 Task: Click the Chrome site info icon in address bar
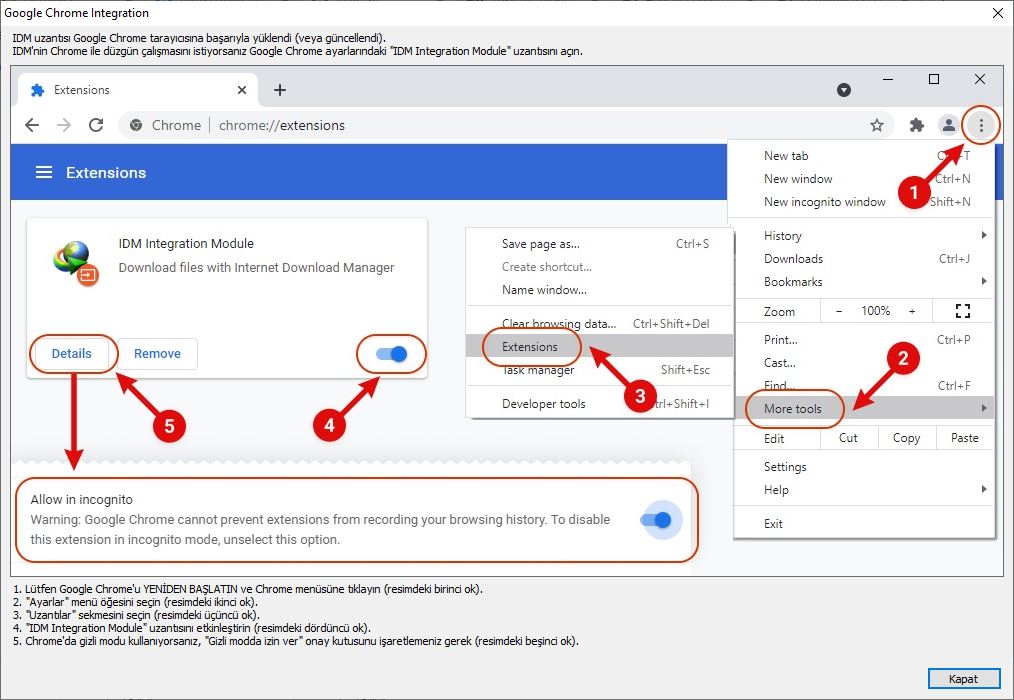click(x=136, y=126)
